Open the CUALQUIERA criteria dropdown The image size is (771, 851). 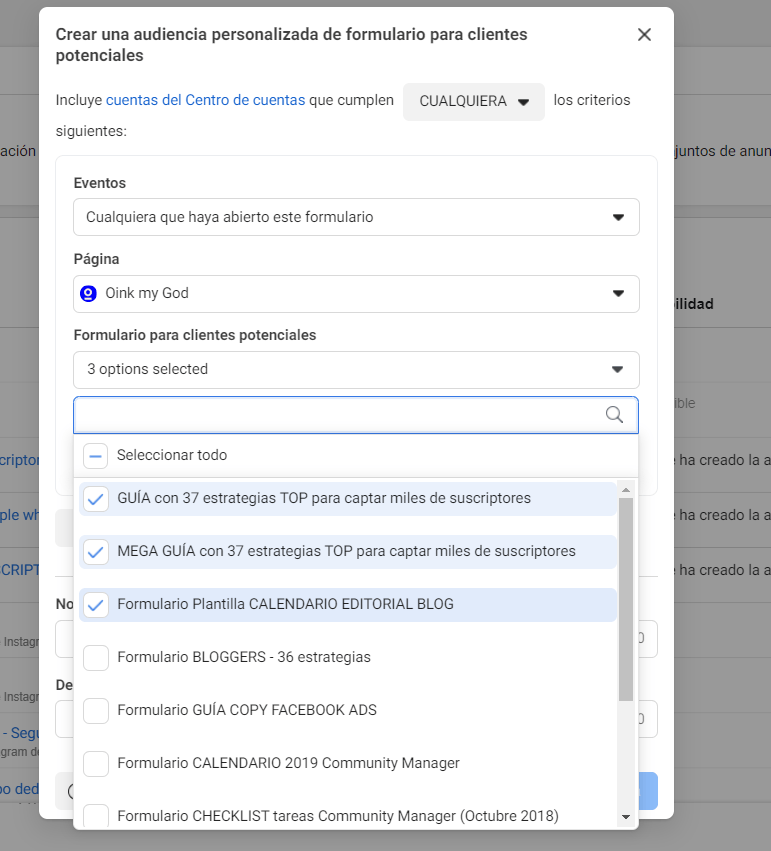point(473,101)
